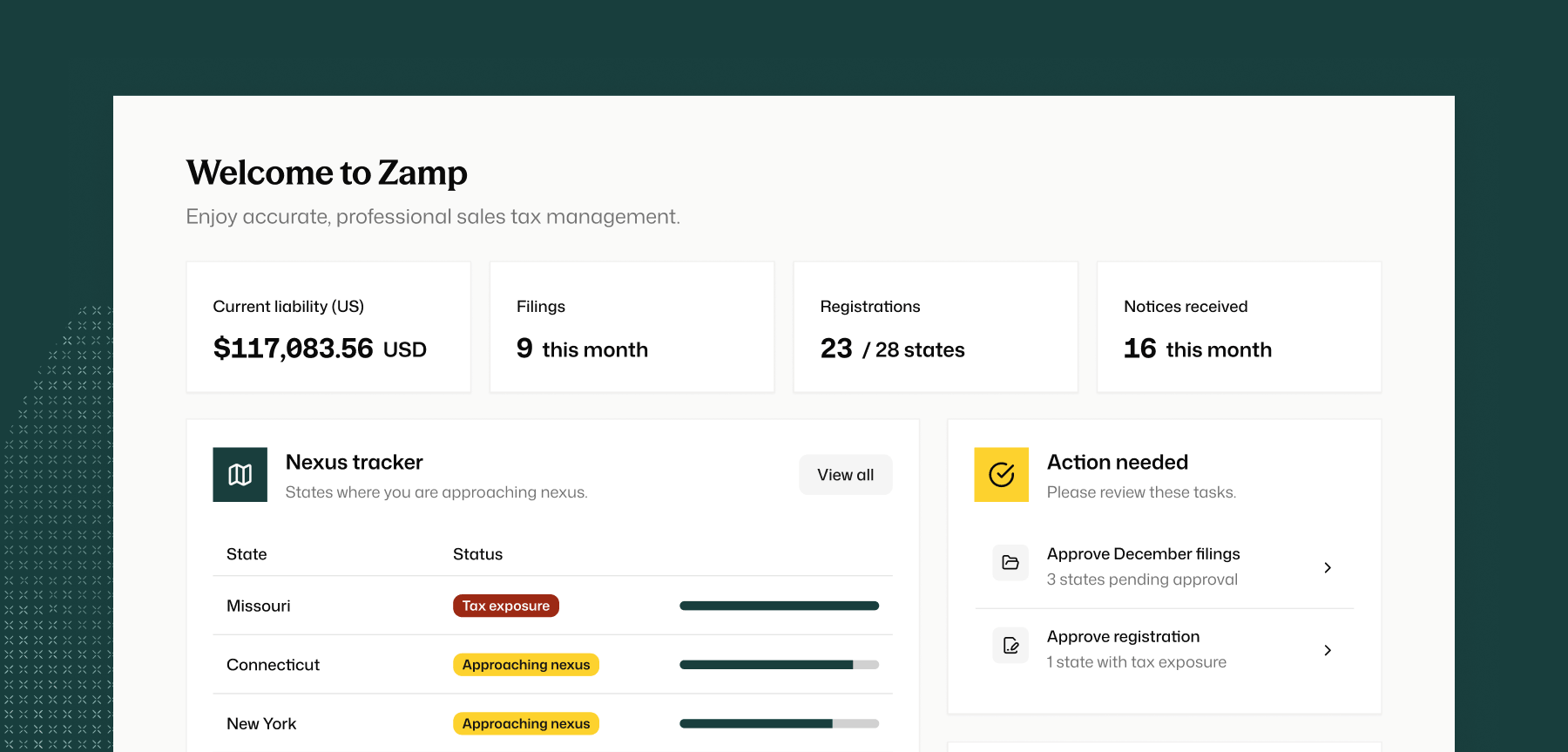The height and width of the screenshot is (752, 1568).
Task: Click the Action needed checkmark icon
Action: [1002, 475]
